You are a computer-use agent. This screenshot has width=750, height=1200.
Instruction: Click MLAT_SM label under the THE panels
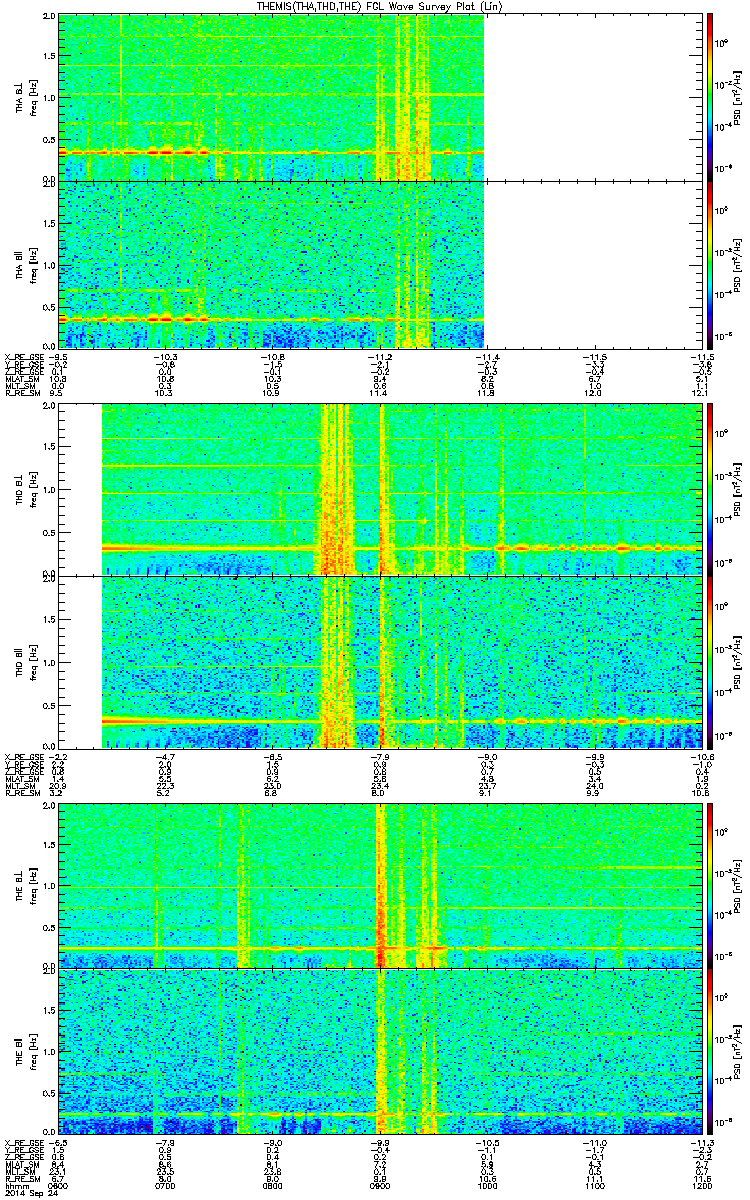click(21, 1165)
